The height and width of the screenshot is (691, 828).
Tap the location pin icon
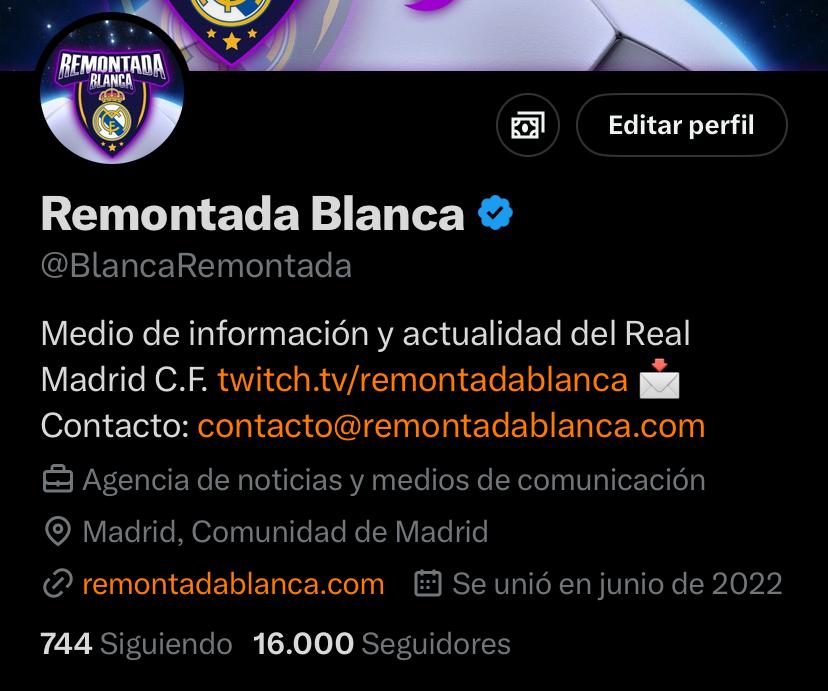(58, 531)
